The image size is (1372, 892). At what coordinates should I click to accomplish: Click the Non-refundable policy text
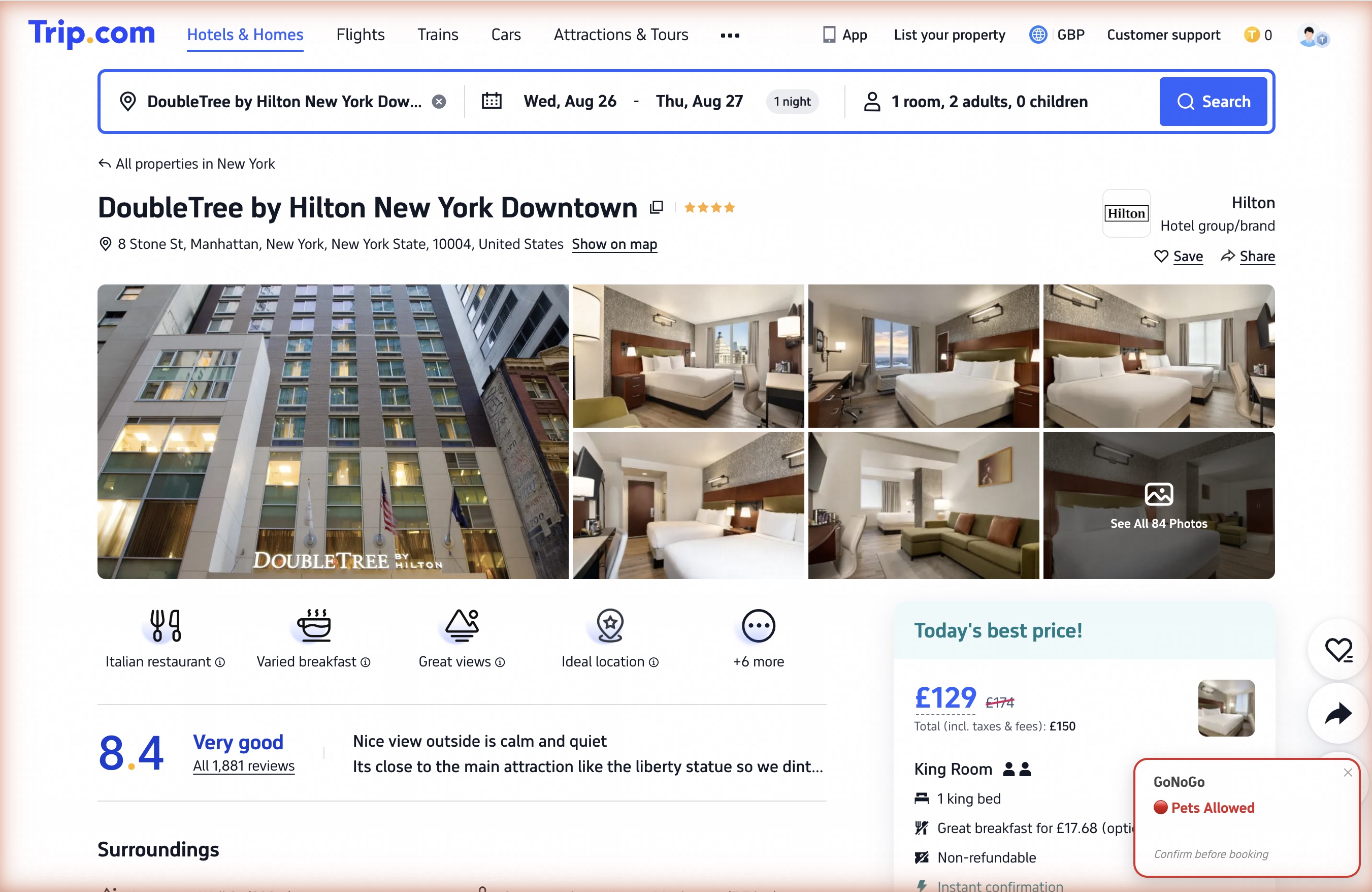(x=986, y=858)
